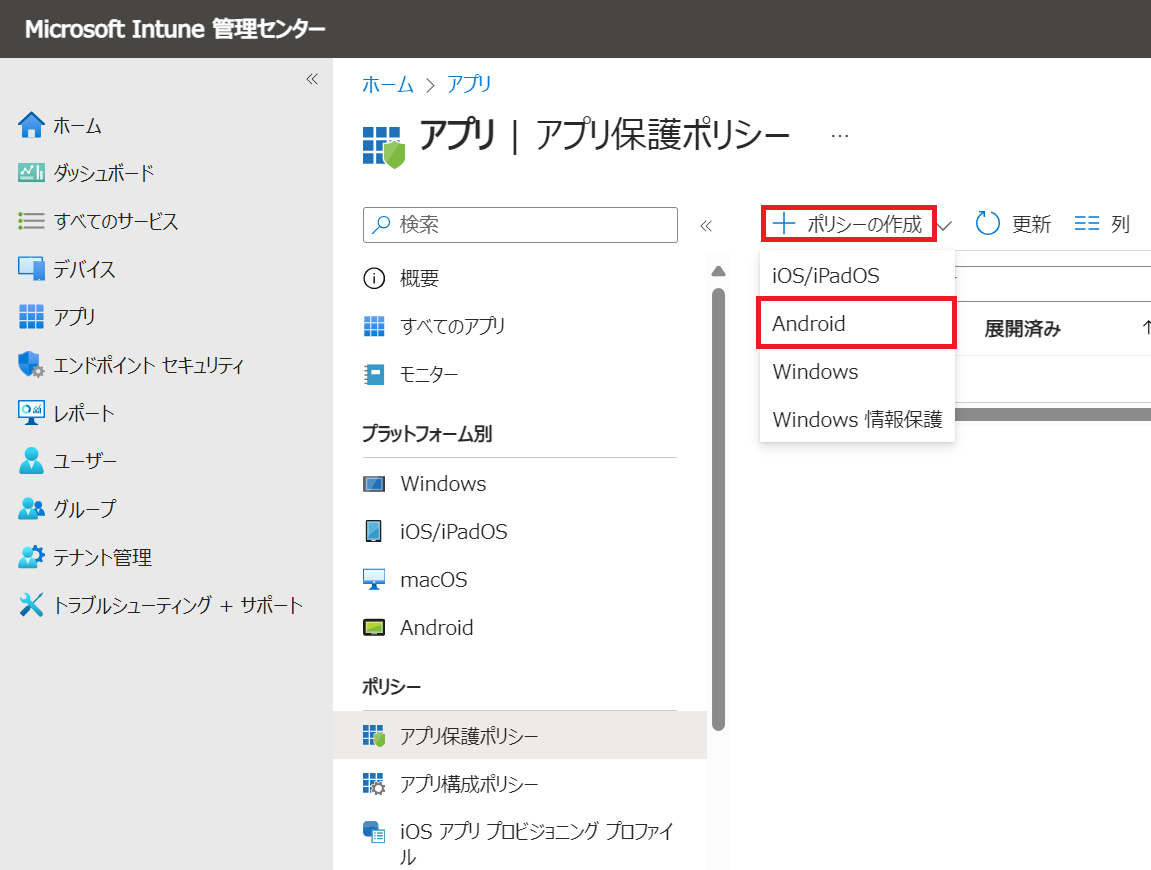Image resolution: width=1151 pixels, height=870 pixels.
Task: Click the 概要 text in the sub-menu
Action: coord(419,278)
